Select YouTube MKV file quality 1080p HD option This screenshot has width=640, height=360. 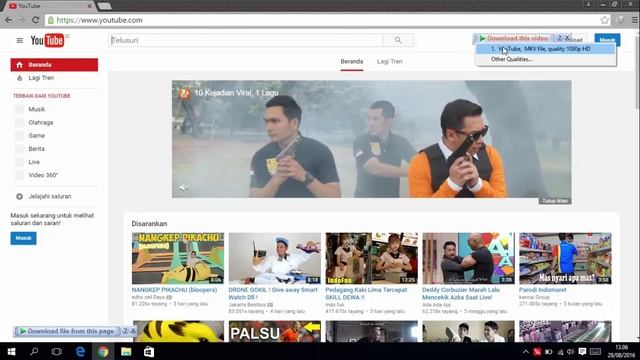[x=546, y=49]
